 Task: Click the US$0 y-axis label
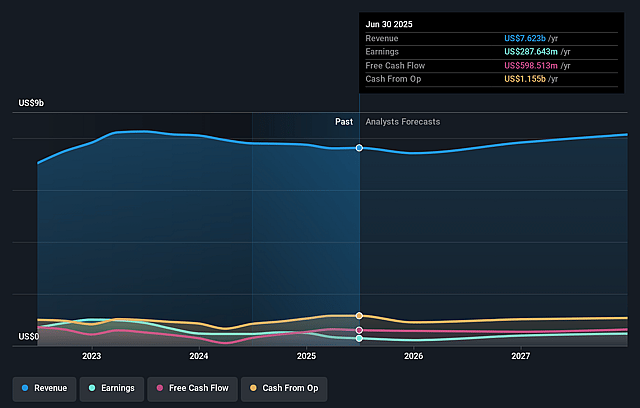pos(29,337)
